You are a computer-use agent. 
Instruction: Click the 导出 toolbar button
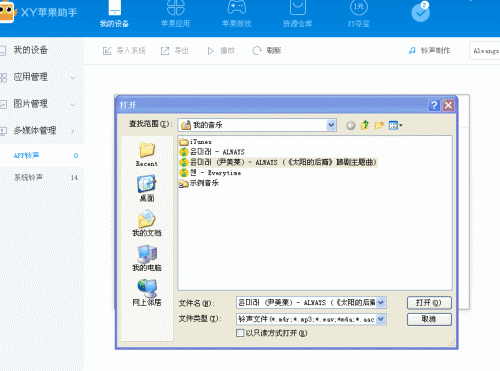(x=175, y=51)
